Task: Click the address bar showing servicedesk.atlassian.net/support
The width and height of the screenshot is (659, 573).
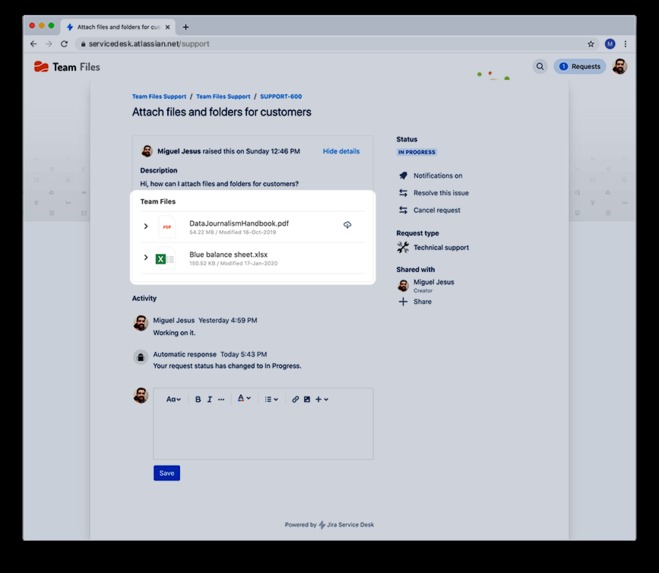Action: [332, 44]
